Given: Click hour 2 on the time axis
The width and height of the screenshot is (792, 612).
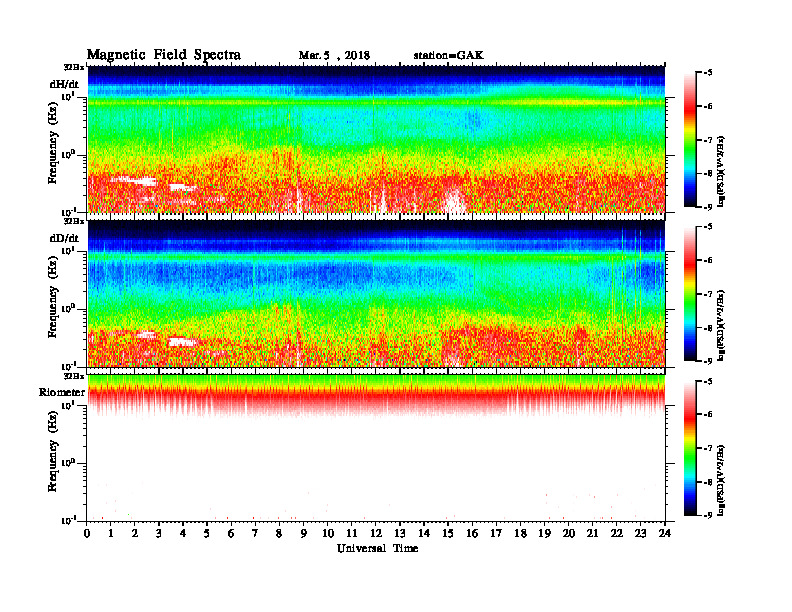Looking at the screenshot, I should [x=135, y=534].
